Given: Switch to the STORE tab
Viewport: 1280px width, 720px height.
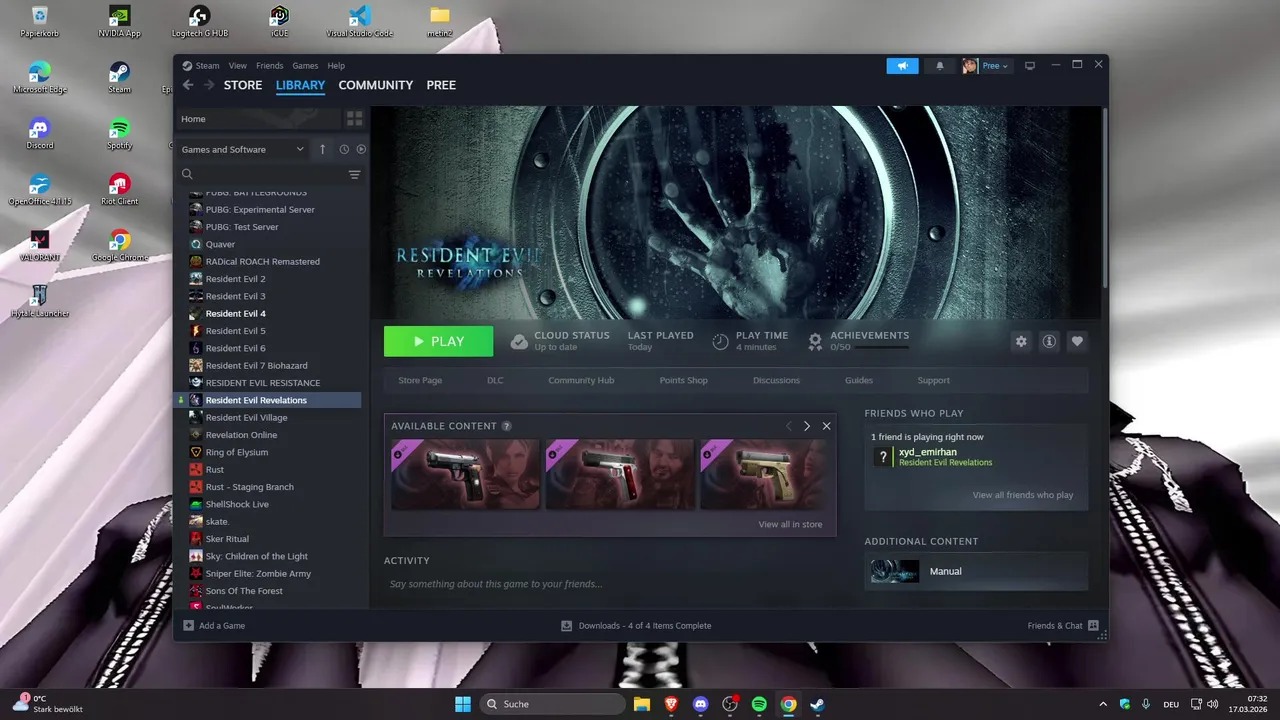Looking at the screenshot, I should [243, 85].
